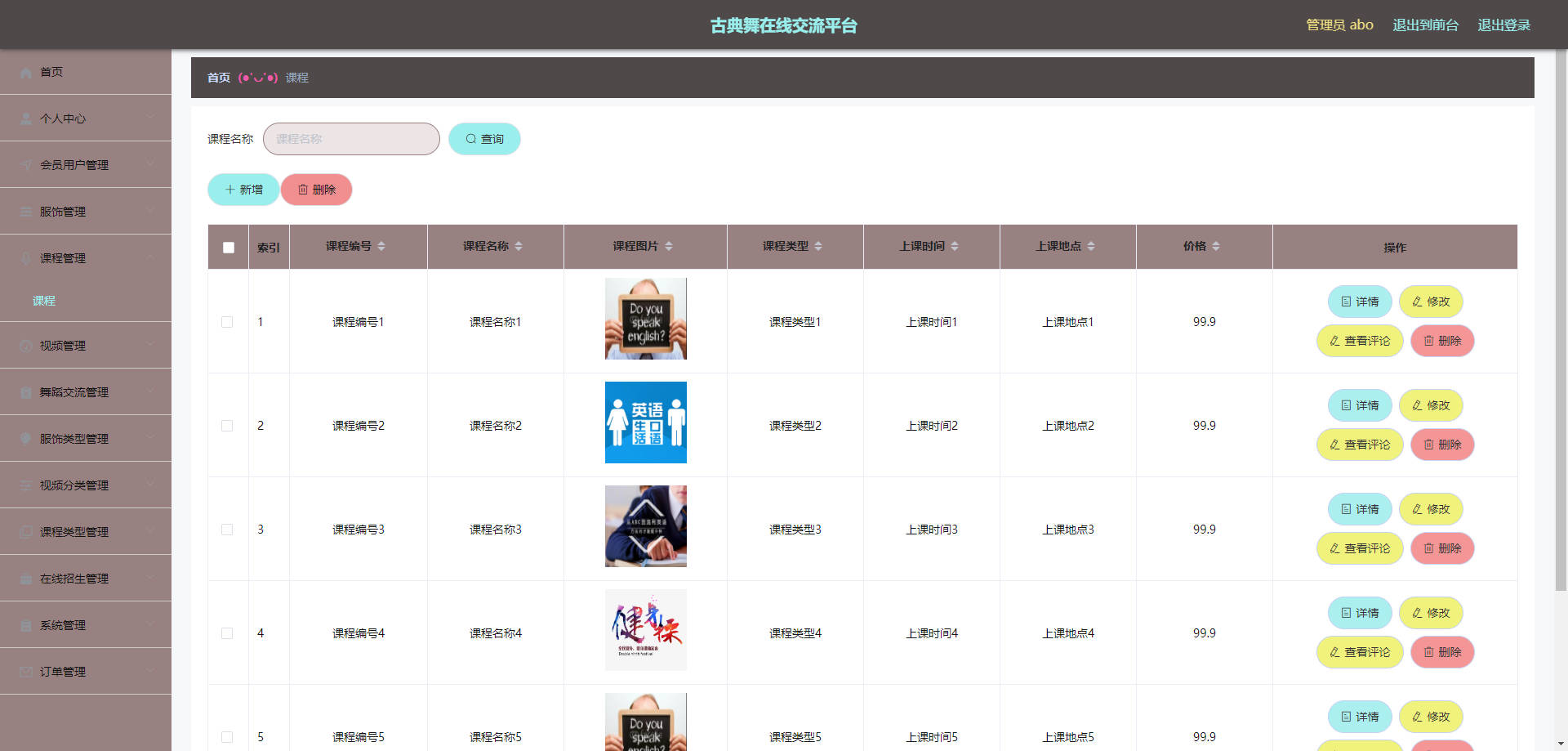Screen dimensions: 1568x751
Task: Collapse 课程管理 menu chevron
Action: (x=150, y=258)
